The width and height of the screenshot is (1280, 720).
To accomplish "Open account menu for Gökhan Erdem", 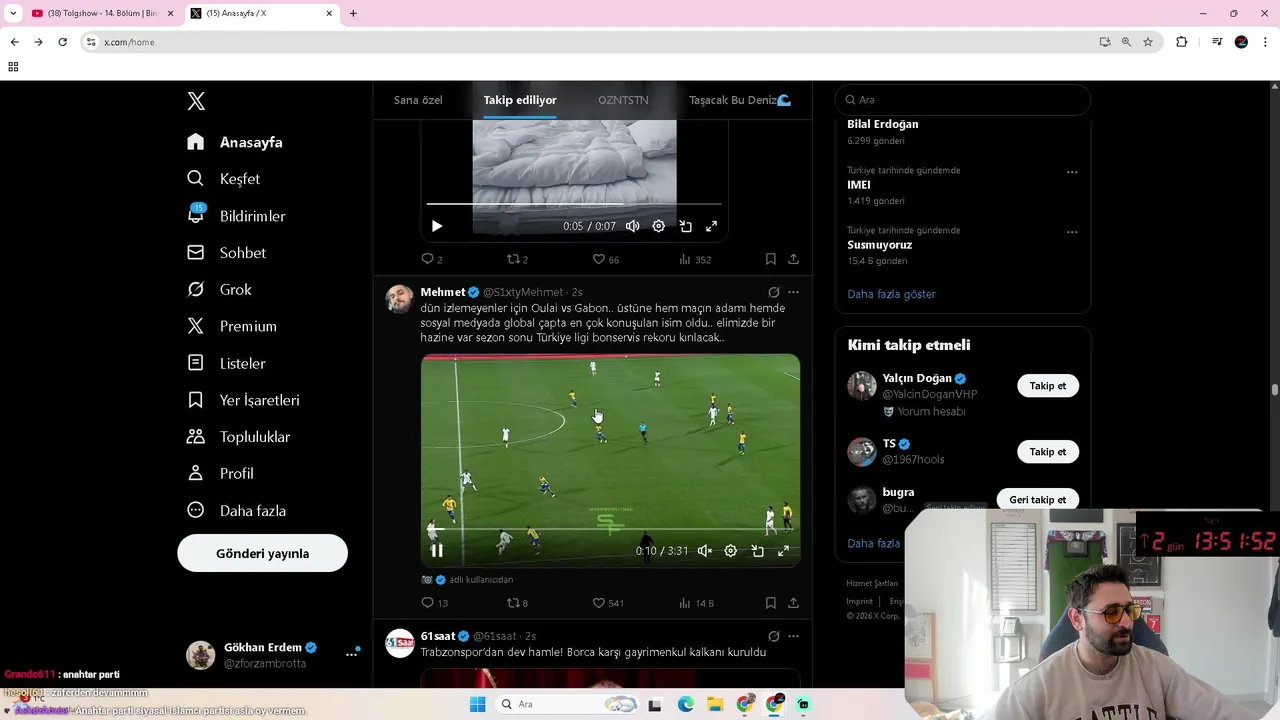I will (x=272, y=655).
